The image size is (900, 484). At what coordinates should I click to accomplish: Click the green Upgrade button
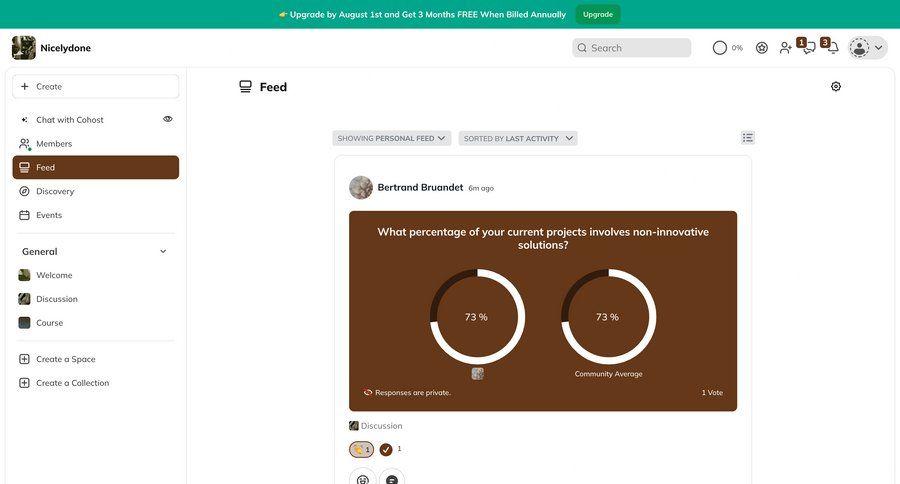(x=598, y=14)
